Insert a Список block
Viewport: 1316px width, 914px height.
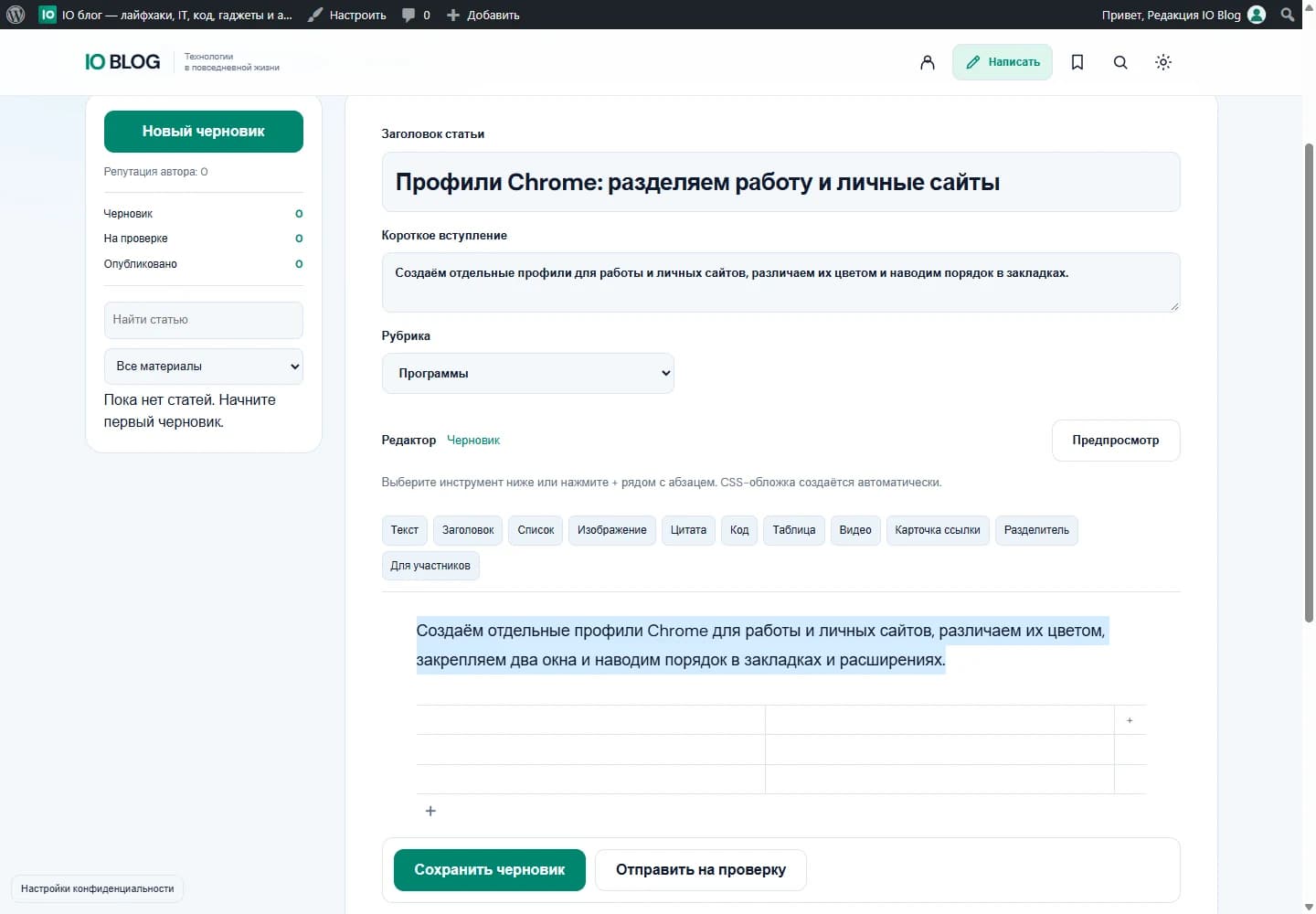tap(536, 530)
